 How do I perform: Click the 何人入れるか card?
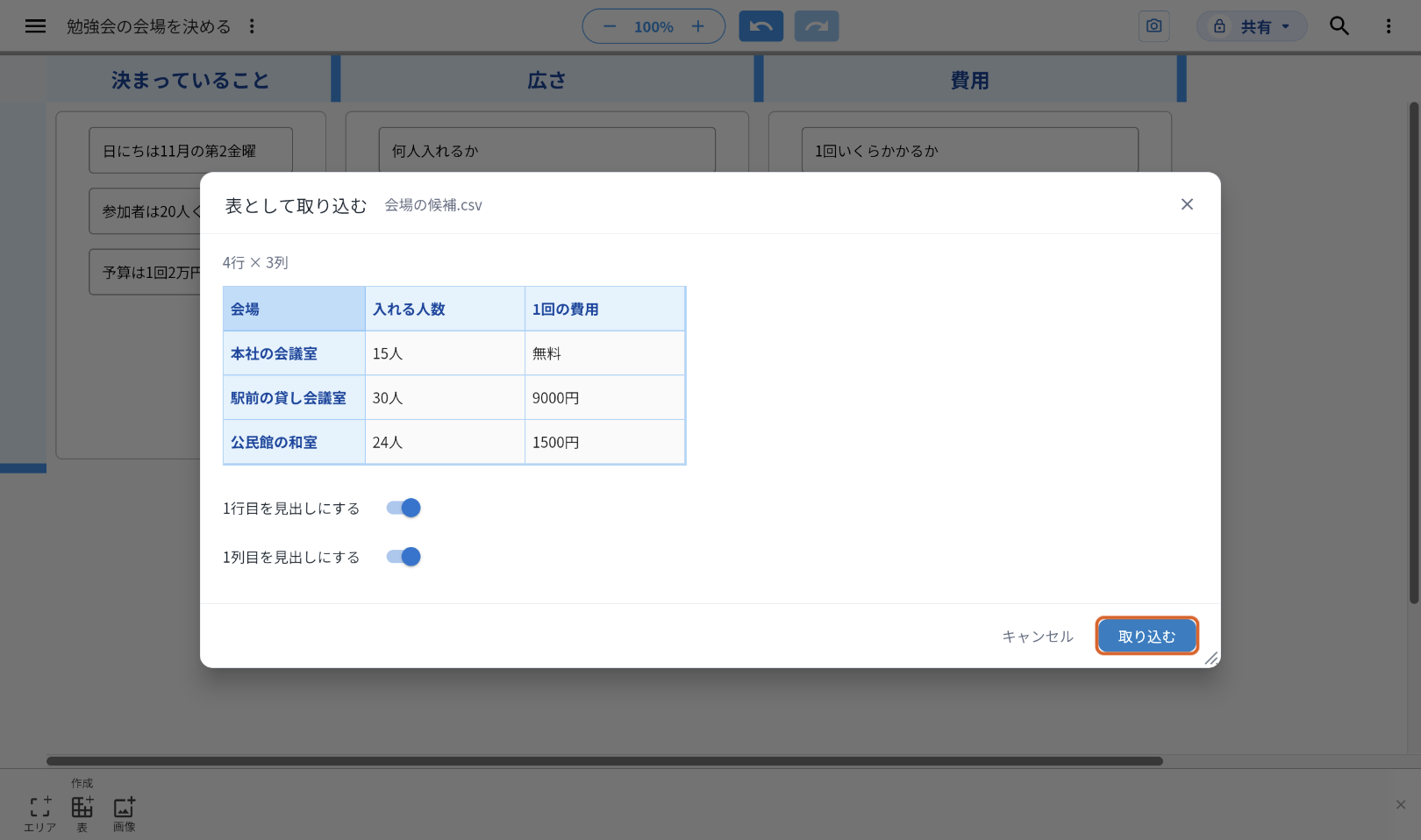point(546,151)
